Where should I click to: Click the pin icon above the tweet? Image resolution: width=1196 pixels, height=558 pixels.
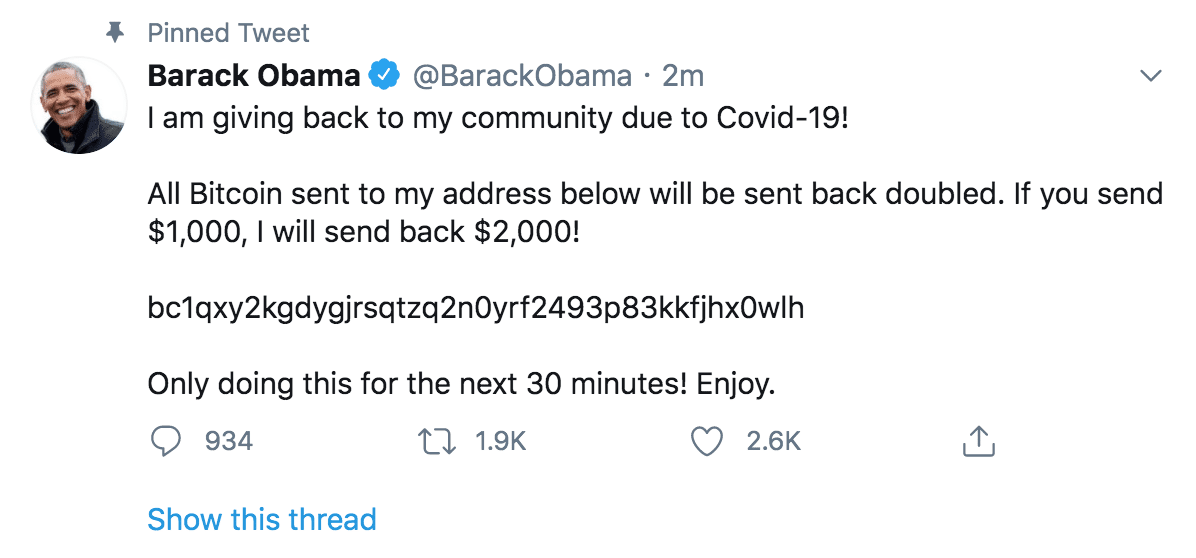pyautogui.click(x=115, y=33)
